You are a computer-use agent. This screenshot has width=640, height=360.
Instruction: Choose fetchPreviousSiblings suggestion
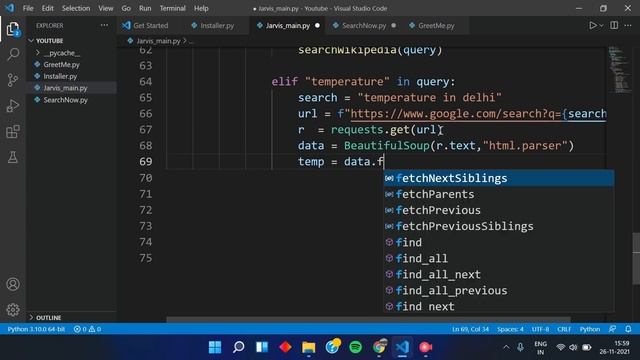(x=499, y=226)
